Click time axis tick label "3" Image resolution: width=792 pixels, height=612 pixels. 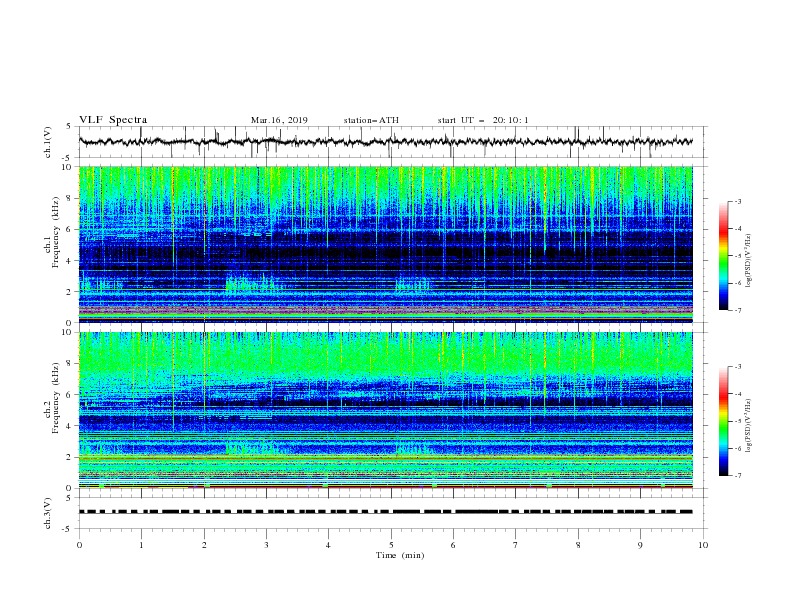click(x=266, y=545)
